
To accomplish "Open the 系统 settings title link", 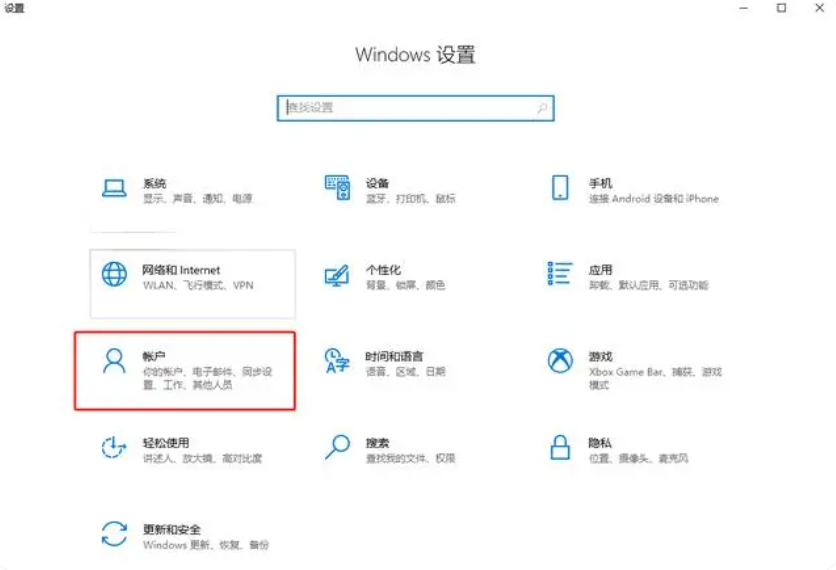I will pos(154,184).
